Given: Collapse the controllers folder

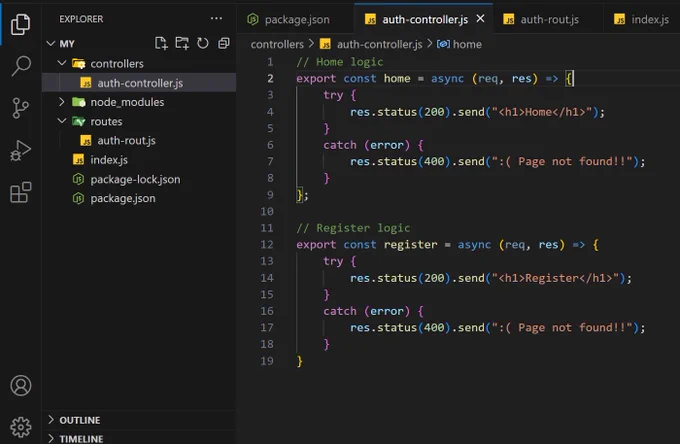Looking at the screenshot, I should coord(62,63).
